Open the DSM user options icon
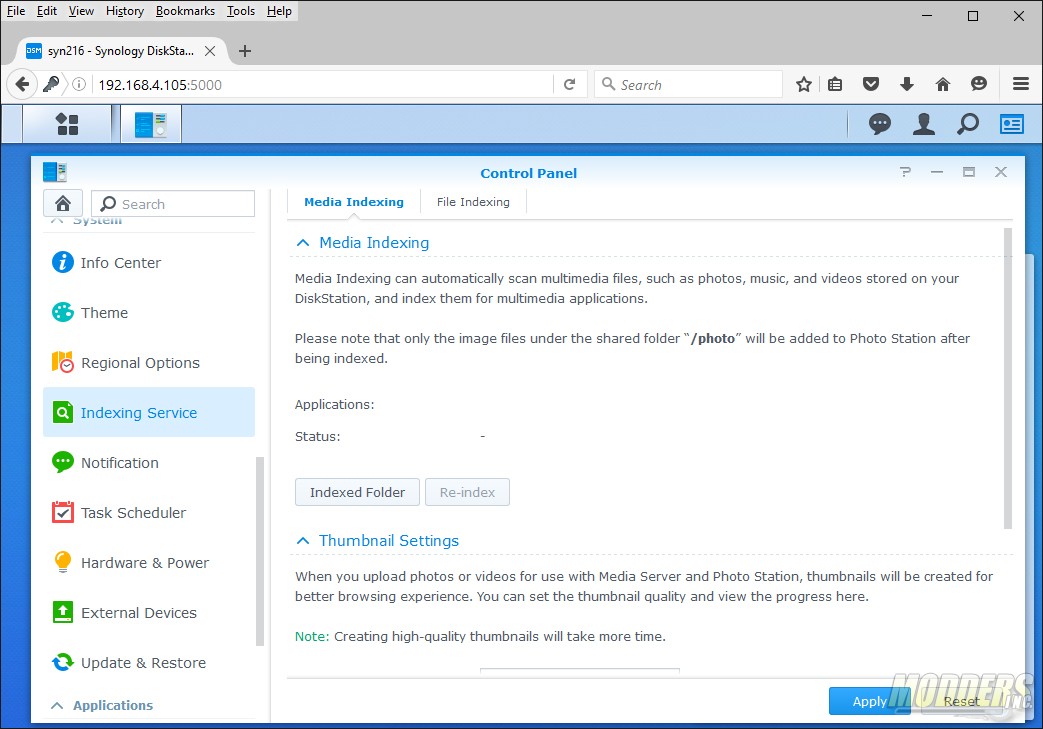This screenshot has height=729, width=1043. click(x=923, y=124)
